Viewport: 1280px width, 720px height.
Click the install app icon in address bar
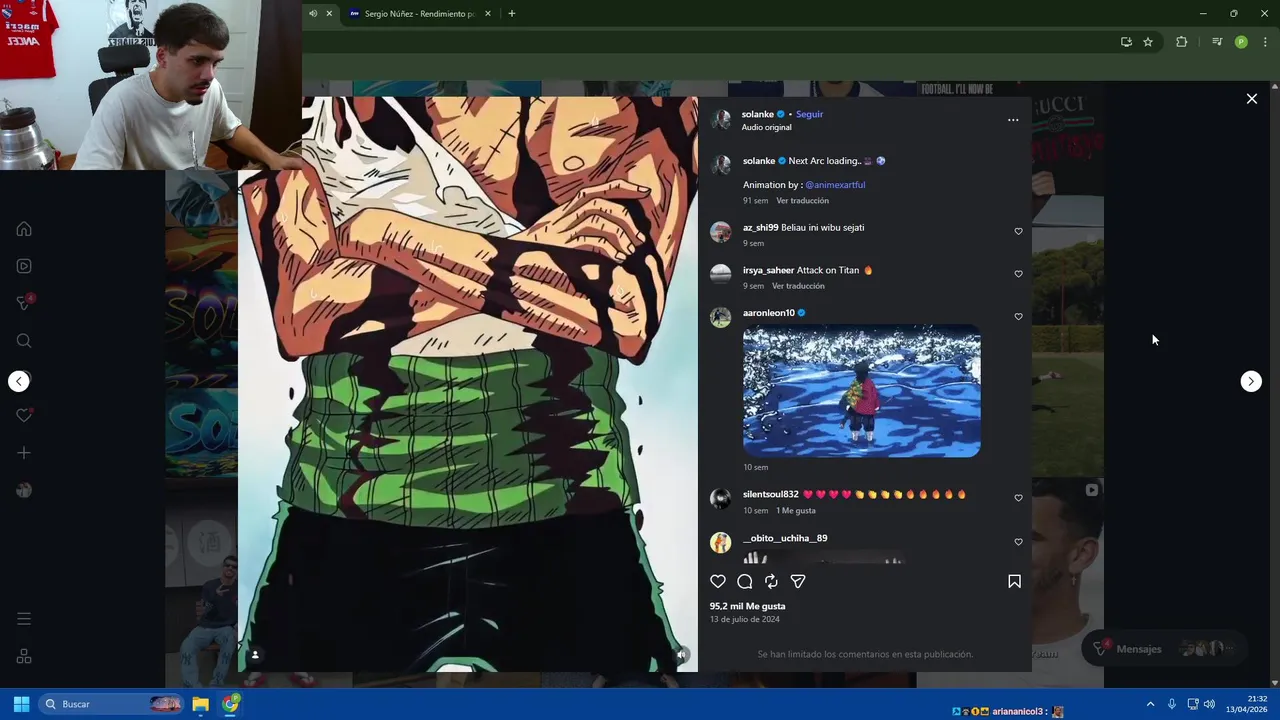coord(1126,42)
